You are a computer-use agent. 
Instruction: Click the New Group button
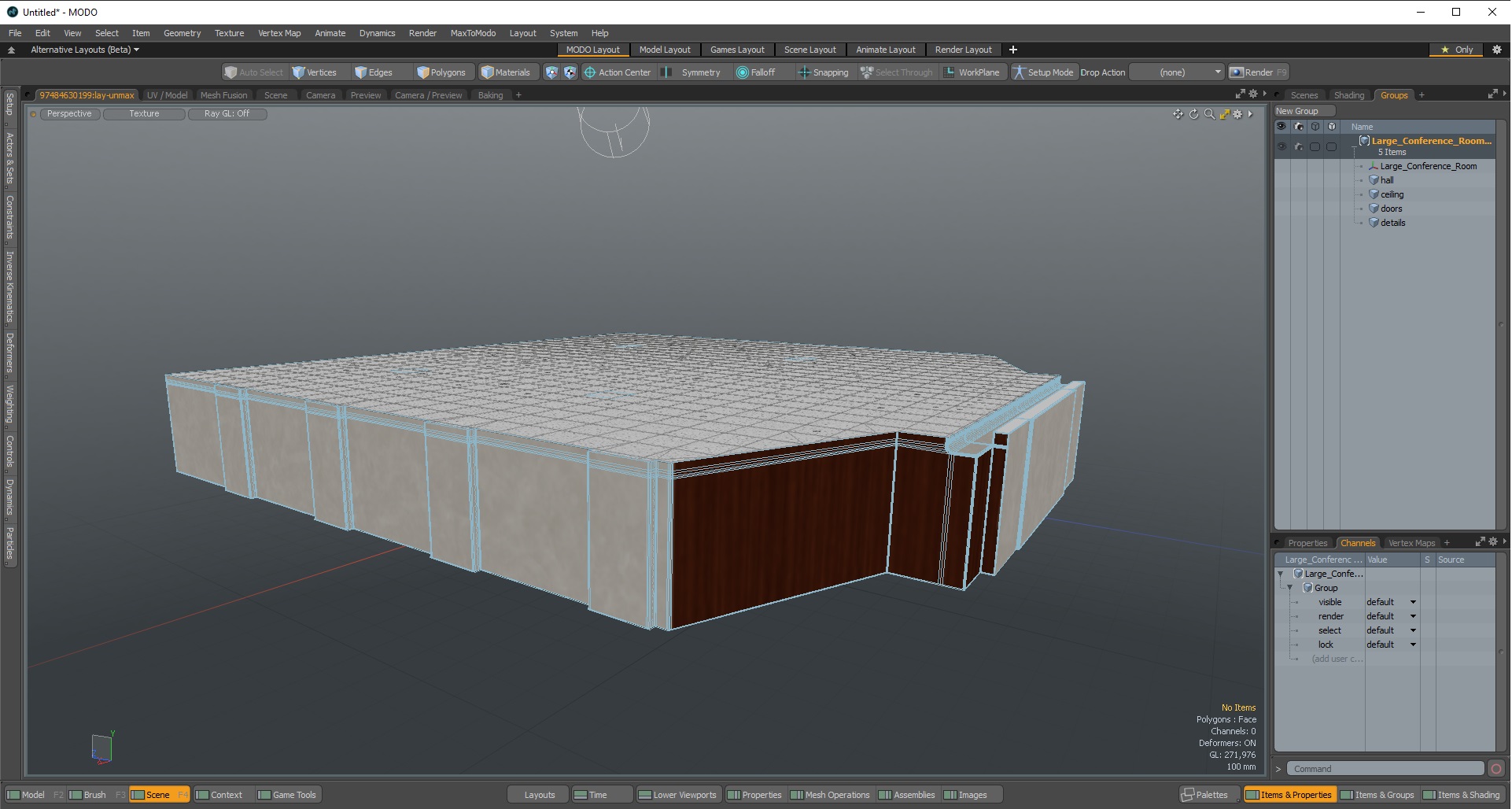(1304, 111)
